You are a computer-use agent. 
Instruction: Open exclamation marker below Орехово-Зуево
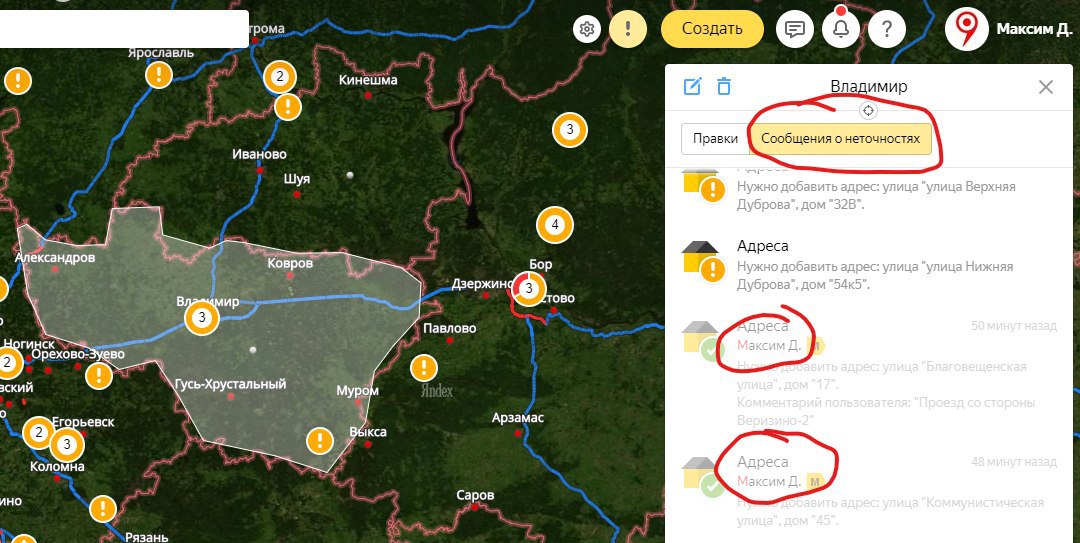click(x=99, y=376)
